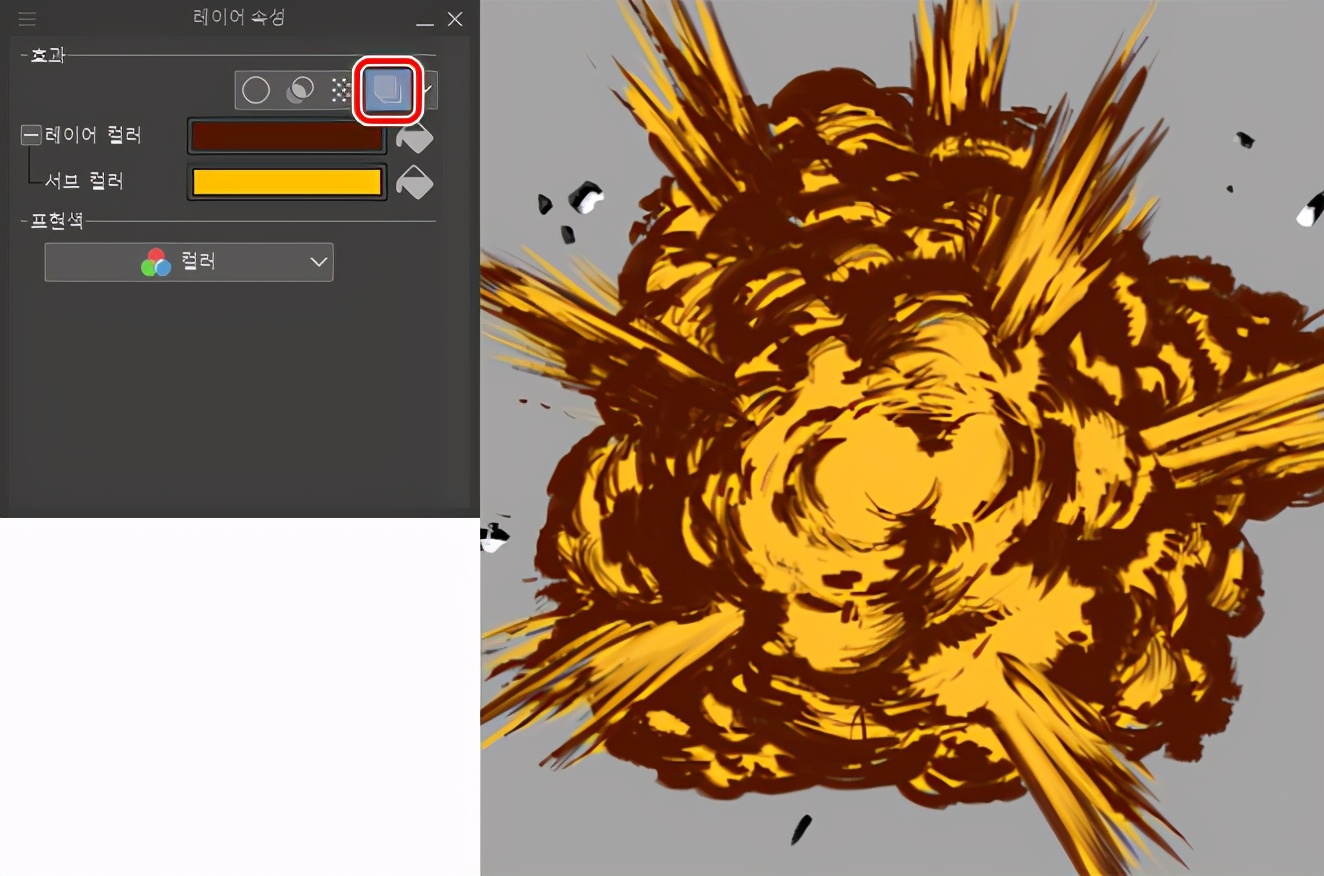Viewport: 1324px width, 876px height.
Task: Expand the chevron after the effect icons
Action: tap(429, 91)
